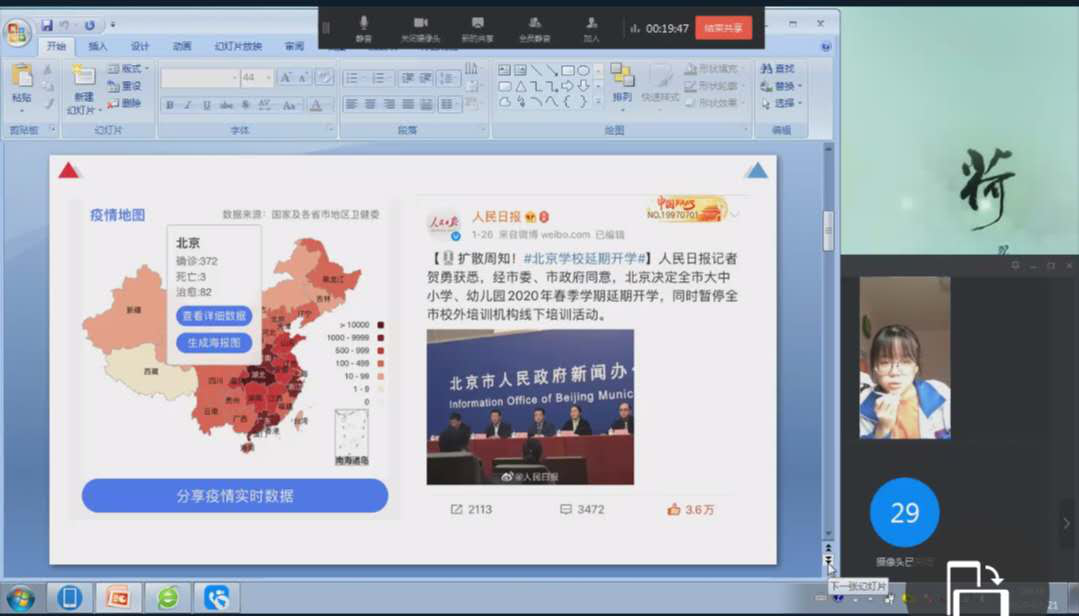Click the Reset (重设) slide button
This screenshot has width=1079, height=616.
pyautogui.click(x=125, y=86)
